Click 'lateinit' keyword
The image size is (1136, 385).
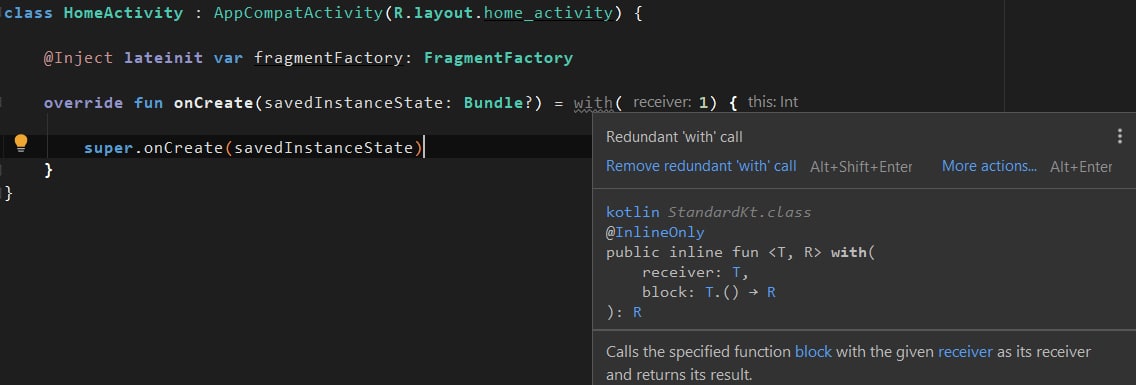point(163,58)
